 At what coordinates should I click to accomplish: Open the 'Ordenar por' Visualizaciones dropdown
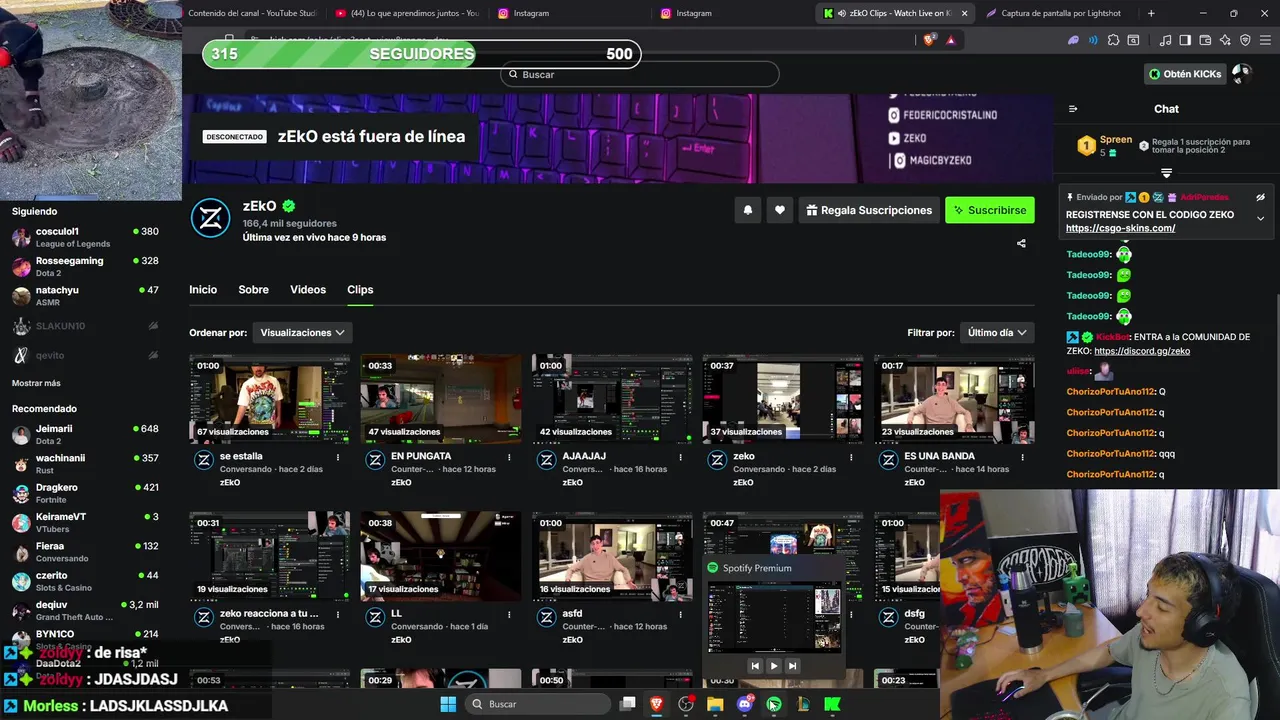302,333
